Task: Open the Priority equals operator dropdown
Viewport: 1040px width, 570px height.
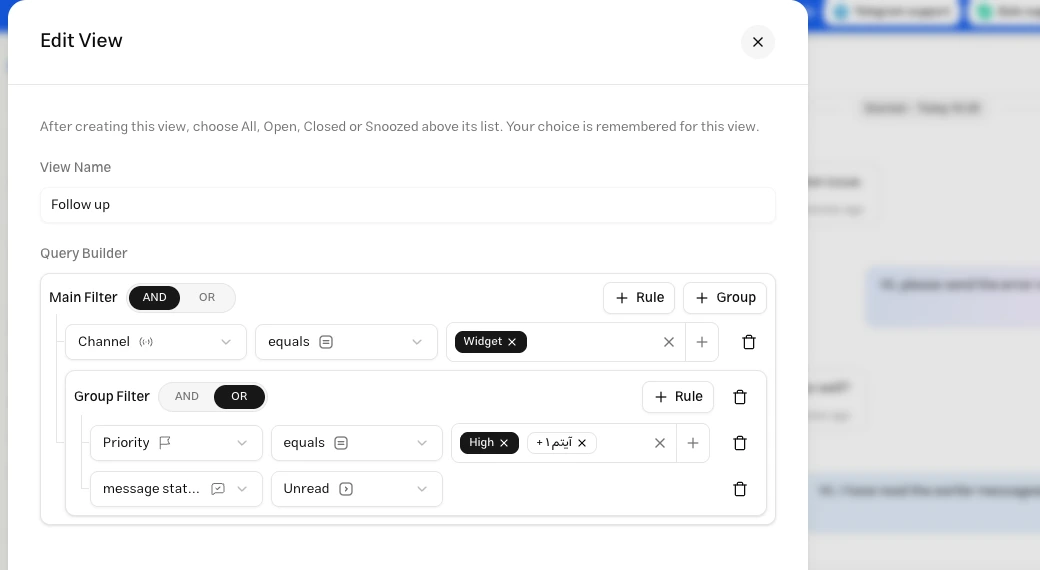Action: [357, 443]
